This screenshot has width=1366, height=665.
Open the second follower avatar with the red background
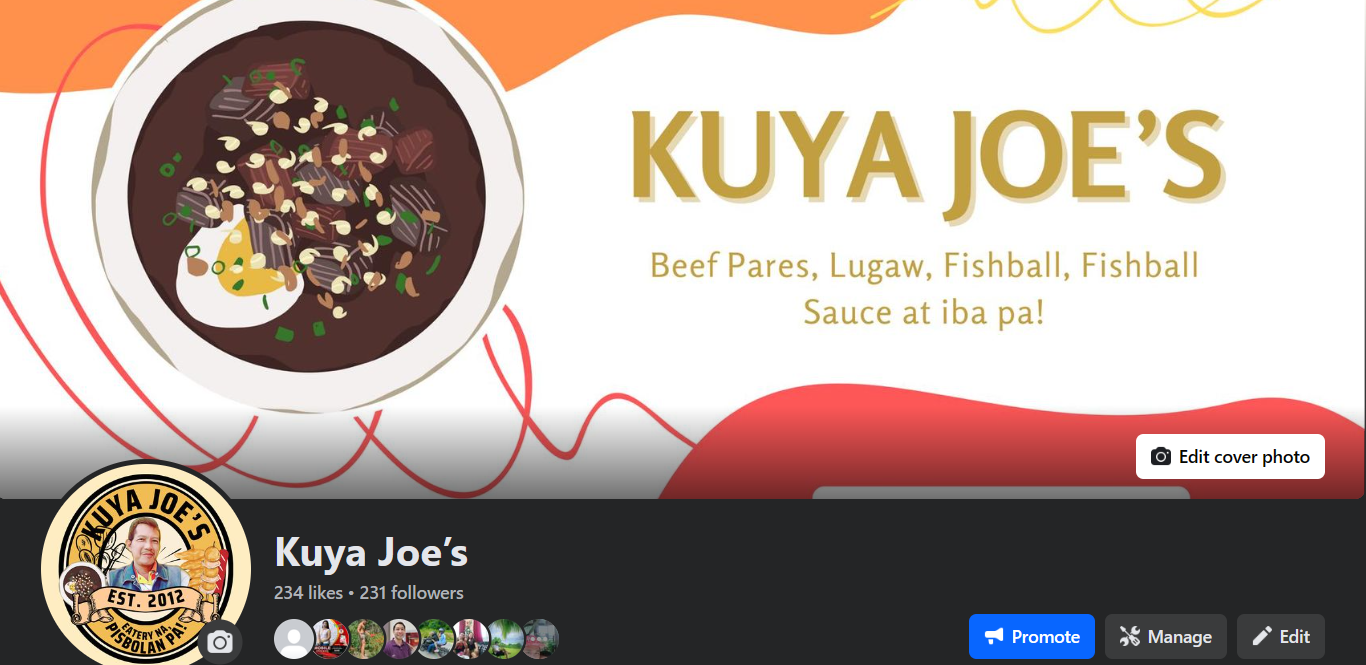[330, 638]
